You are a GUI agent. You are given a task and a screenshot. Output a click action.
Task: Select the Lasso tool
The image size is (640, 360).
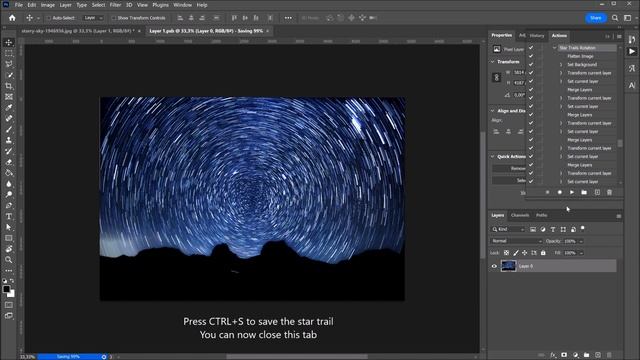pos(9,64)
